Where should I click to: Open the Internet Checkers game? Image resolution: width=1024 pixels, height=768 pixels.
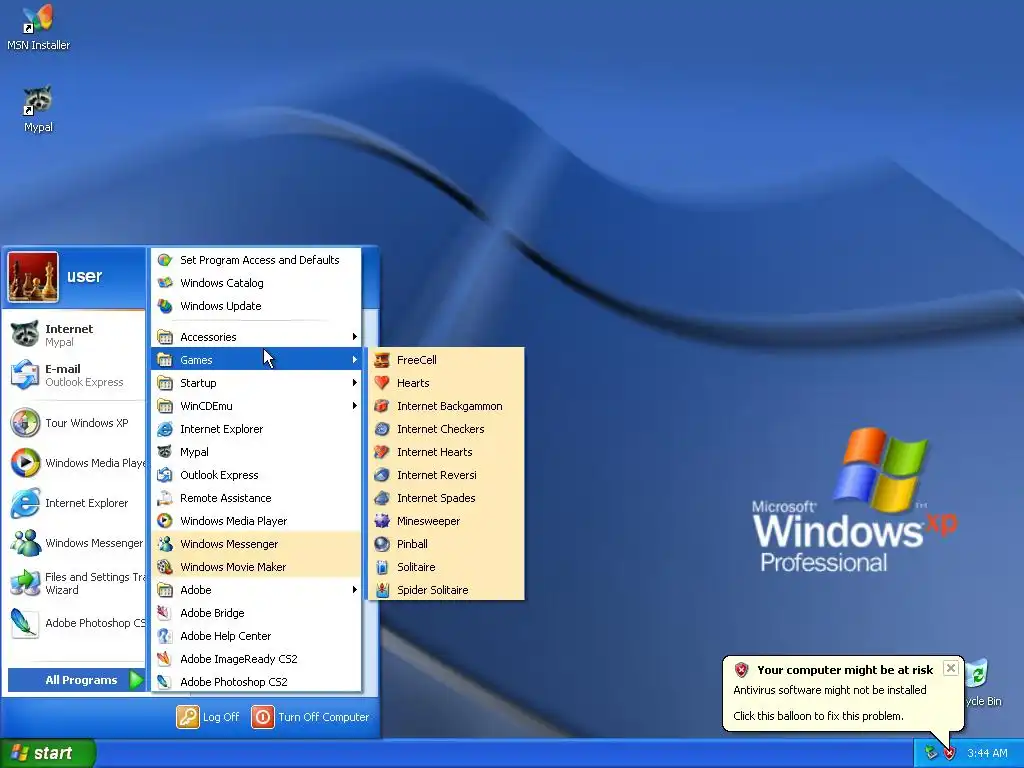pos(446,428)
